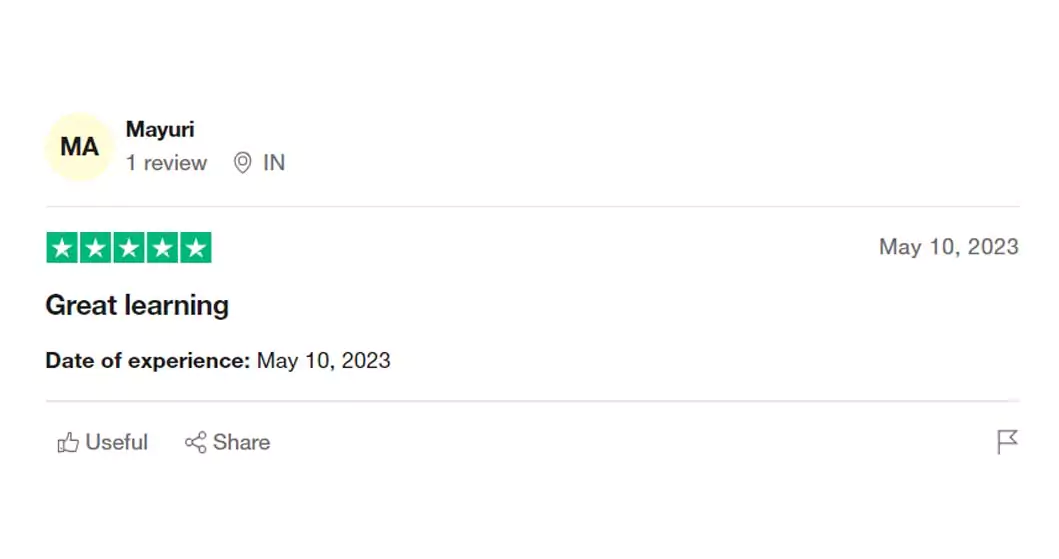Viewport: 1059px width, 559px height.
Task: Click the second green star
Action: 96,248
